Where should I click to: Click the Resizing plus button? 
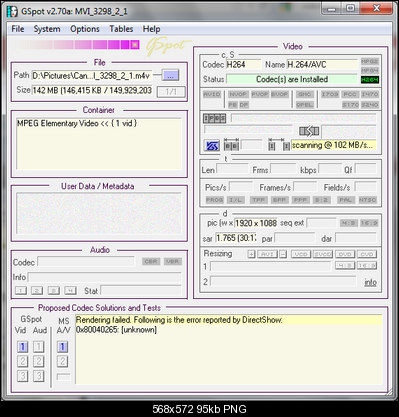click(252, 254)
